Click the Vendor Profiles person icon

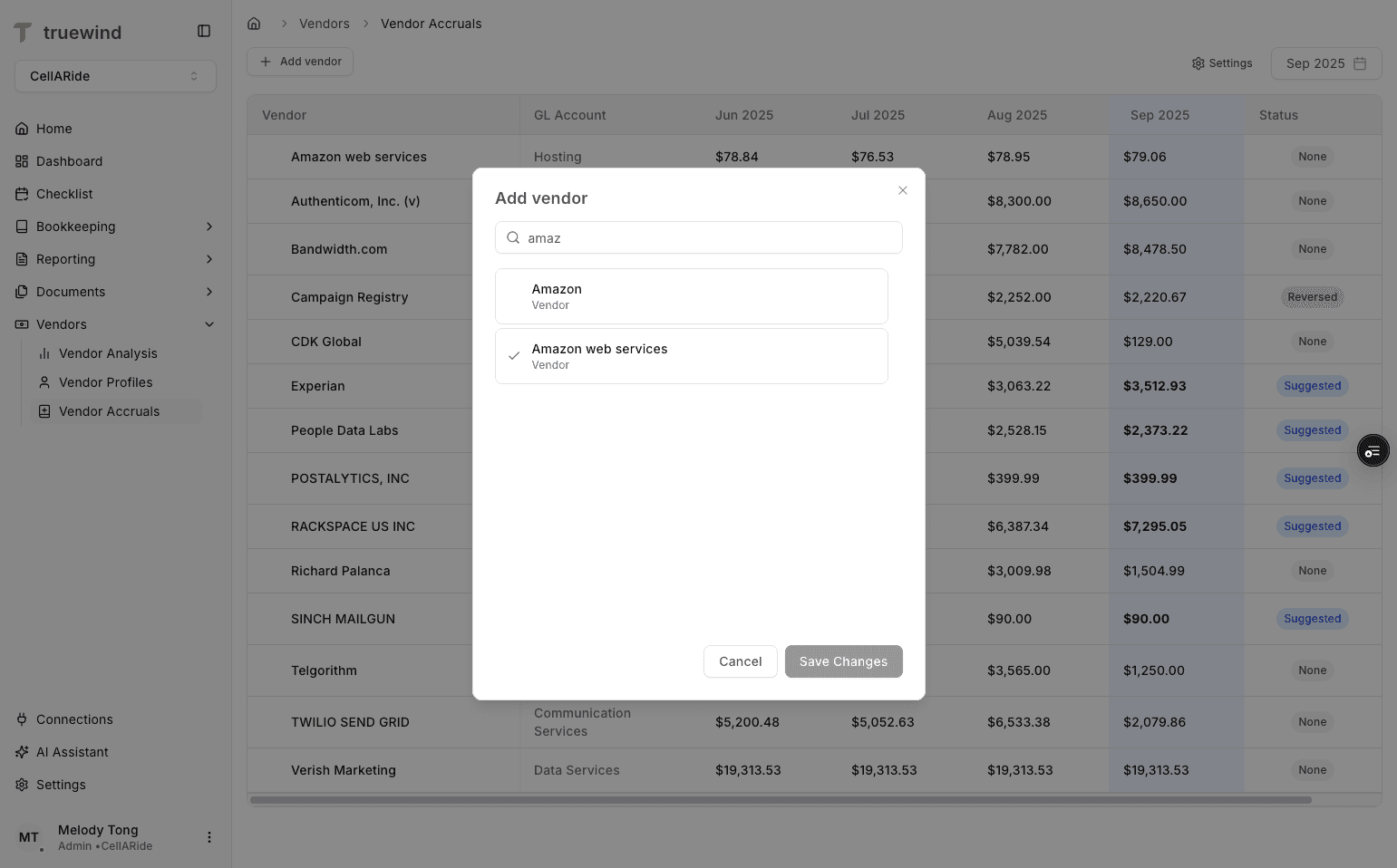click(44, 382)
